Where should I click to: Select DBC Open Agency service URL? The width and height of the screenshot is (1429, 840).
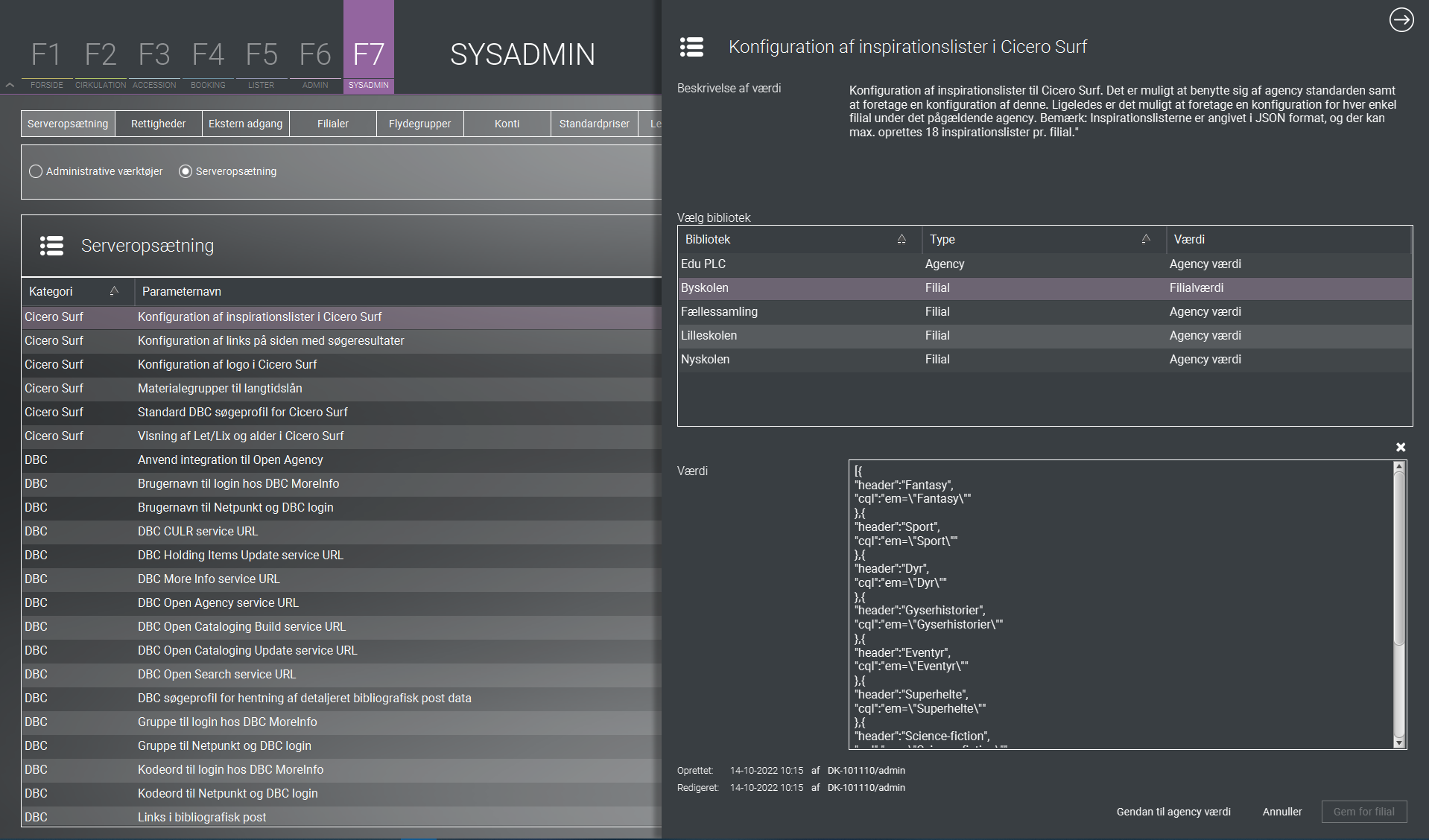tap(342, 603)
